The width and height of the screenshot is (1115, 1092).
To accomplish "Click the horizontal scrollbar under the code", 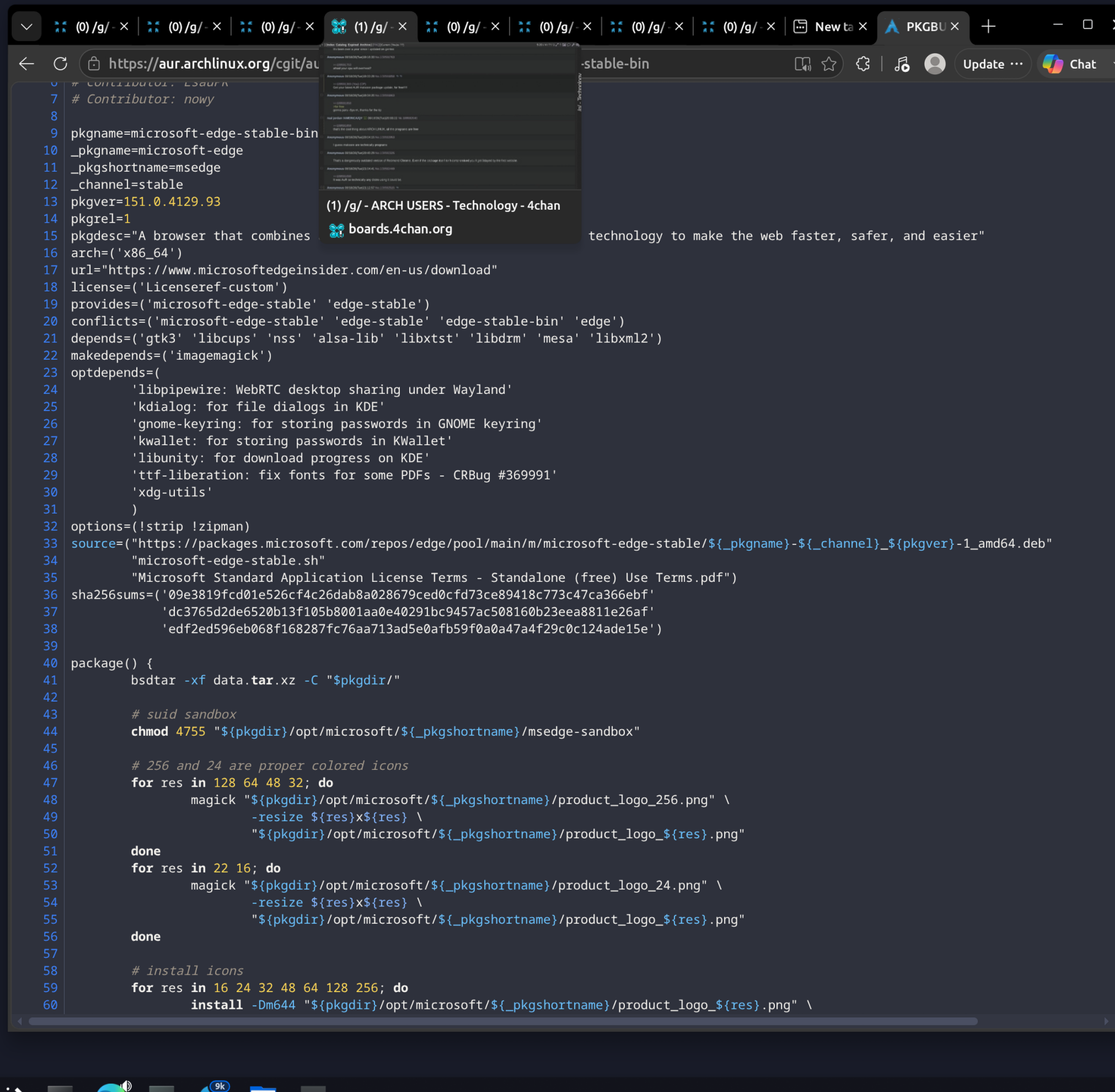I will [x=503, y=1021].
